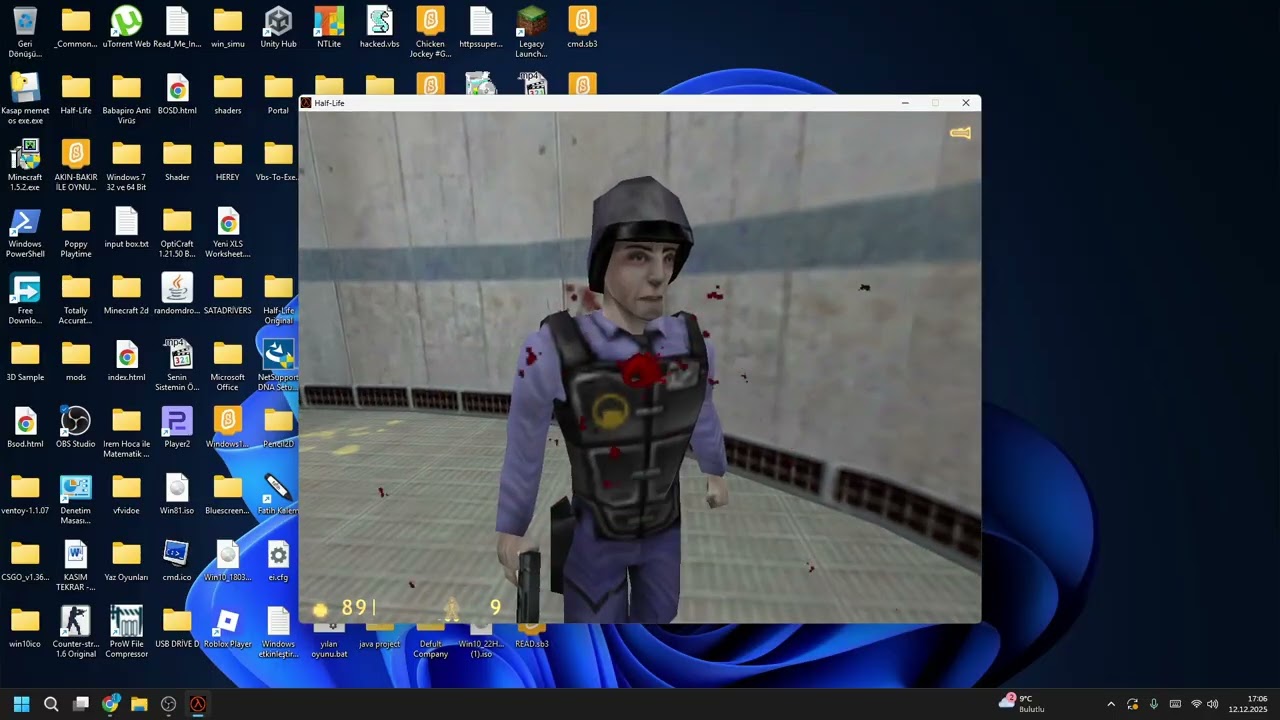Open the Unity Hub desktop shortcut
1280x720 pixels.
[x=278, y=28]
